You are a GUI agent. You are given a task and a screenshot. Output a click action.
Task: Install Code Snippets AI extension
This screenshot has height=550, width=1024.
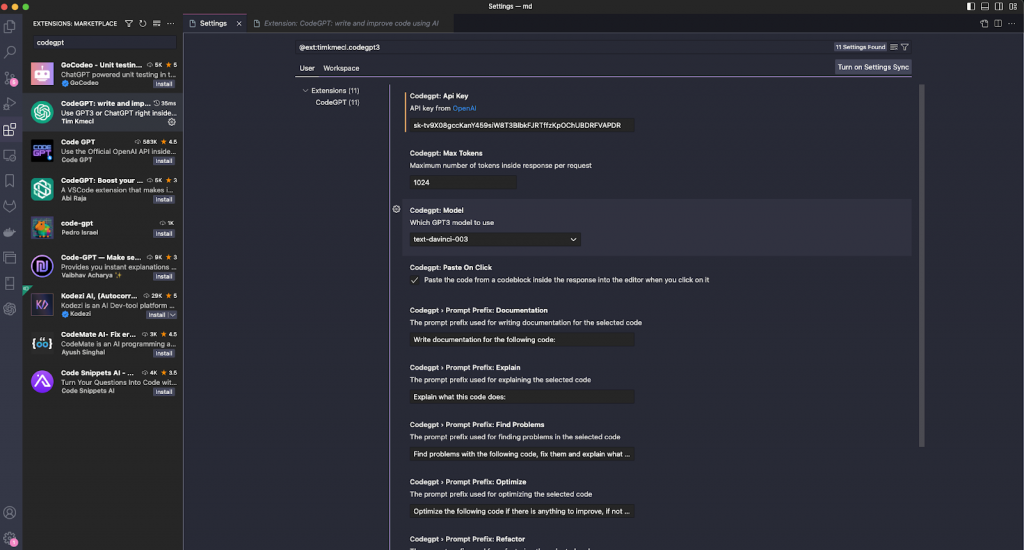point(164,392)
